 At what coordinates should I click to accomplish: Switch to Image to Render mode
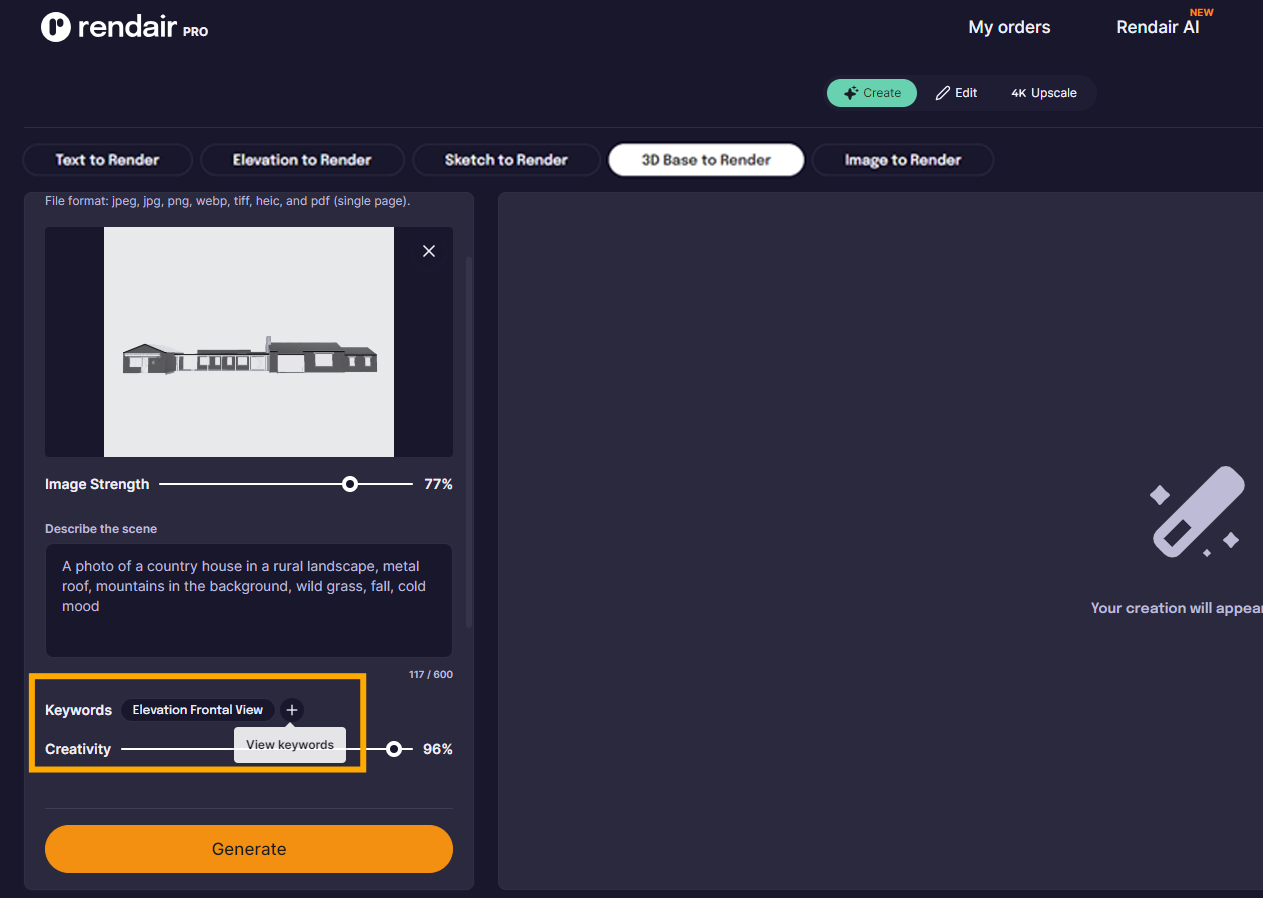pyautogui.click(x=902, y=160)
